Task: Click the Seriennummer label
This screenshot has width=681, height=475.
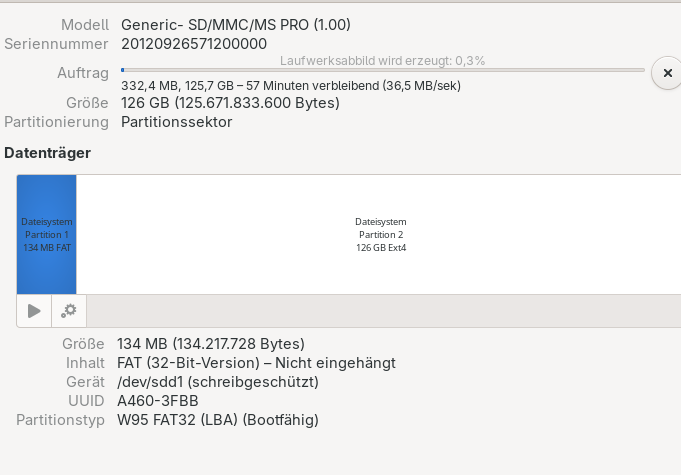Action: click(56, 44)
